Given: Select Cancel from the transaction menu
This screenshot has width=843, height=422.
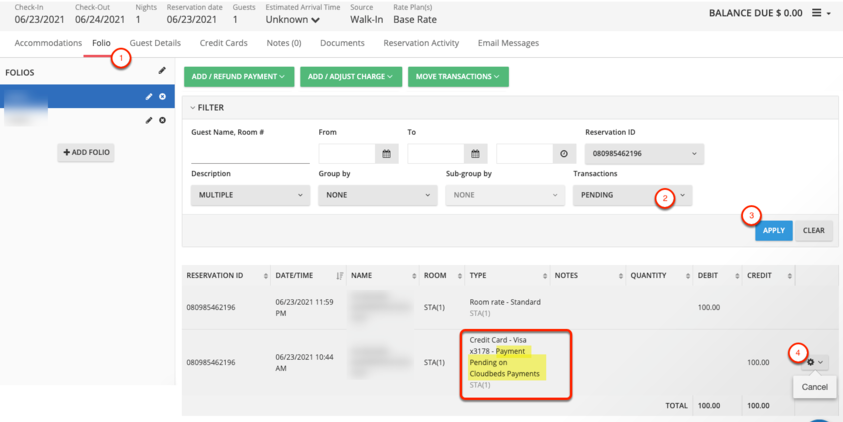Looking at the screenshot, I should point(814,387).
